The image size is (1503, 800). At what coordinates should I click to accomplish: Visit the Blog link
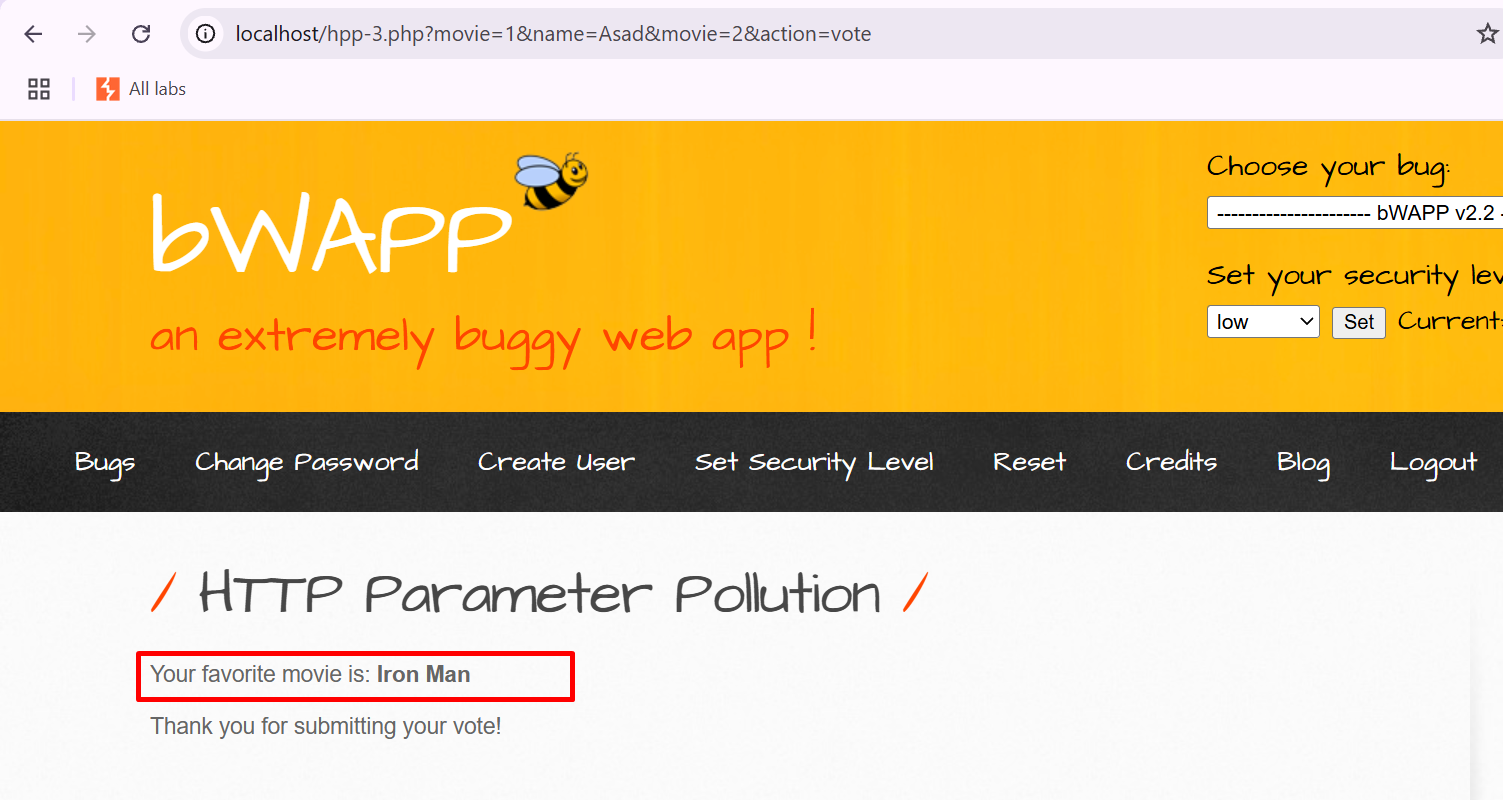[1303, 462]
